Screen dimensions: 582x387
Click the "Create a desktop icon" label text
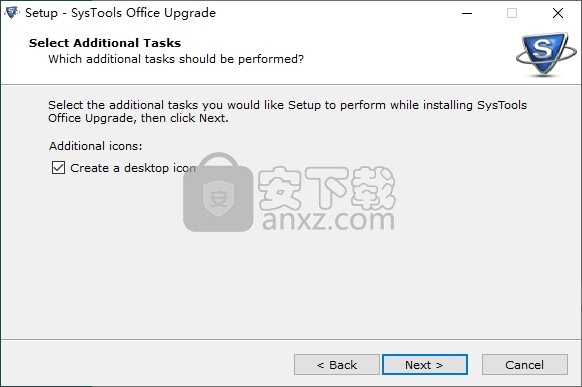(x=133, y=168)
